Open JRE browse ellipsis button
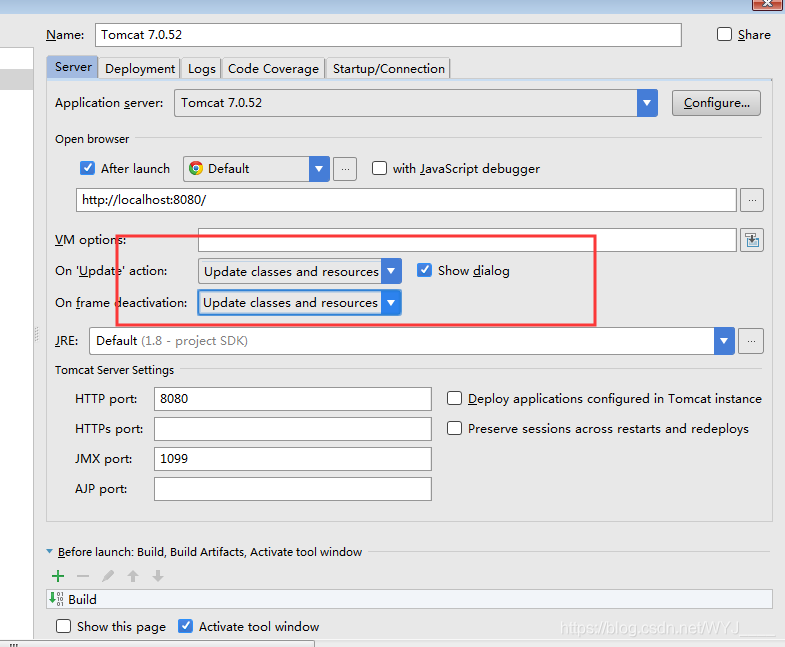This screenshot has width=785, height=647. coord(751,341)
